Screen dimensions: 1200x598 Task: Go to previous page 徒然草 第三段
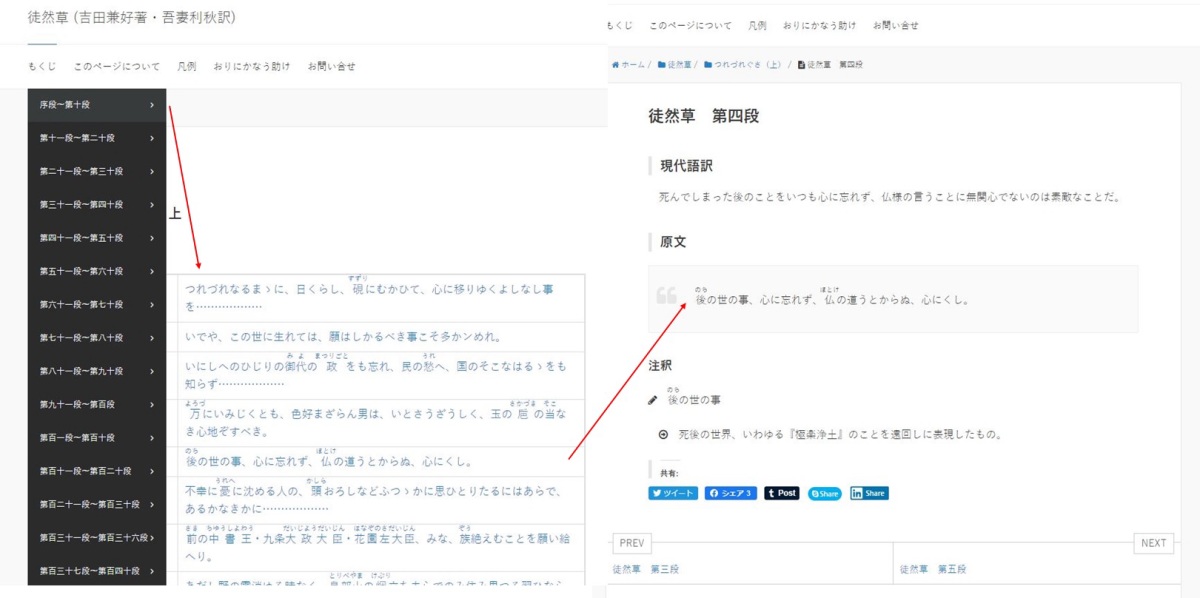[646, 569]
